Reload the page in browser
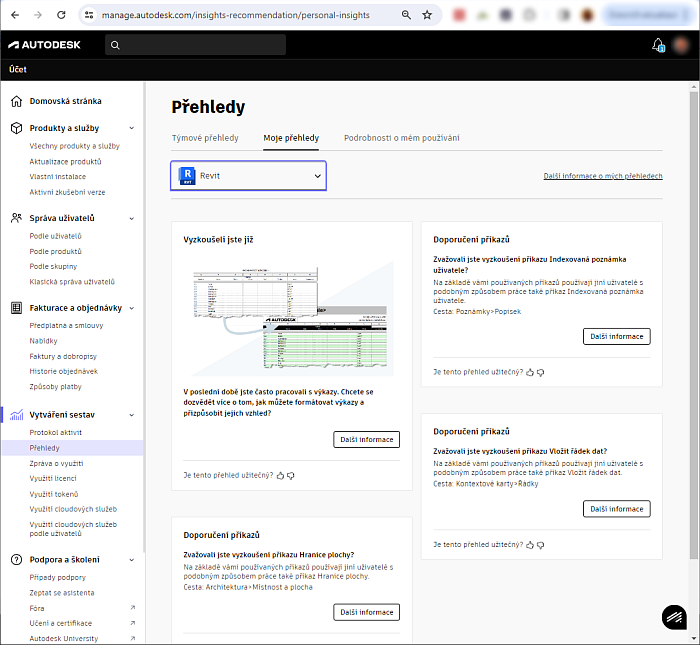Viewport: 700px width, 645px height. coord(61,16)
